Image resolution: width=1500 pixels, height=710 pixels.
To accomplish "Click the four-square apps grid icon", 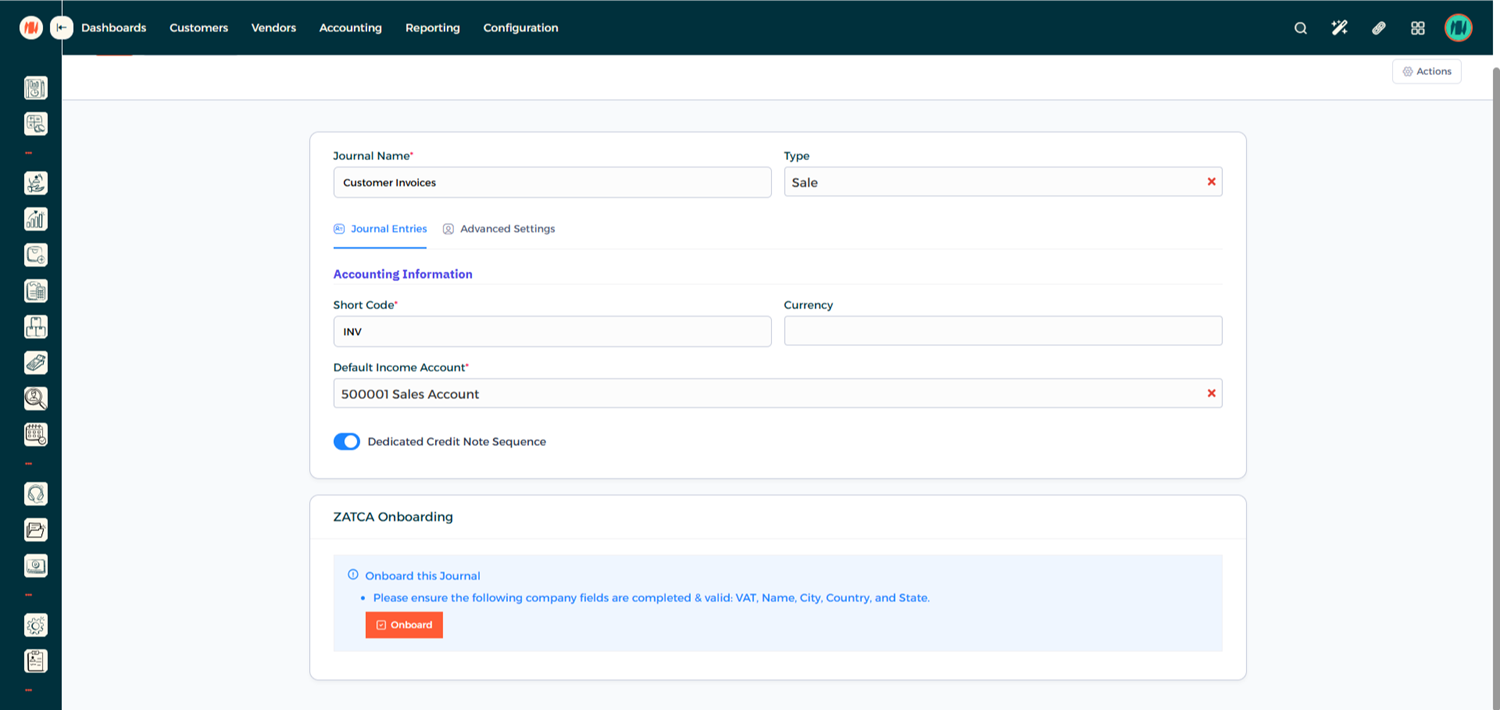I will point(1417,28).
